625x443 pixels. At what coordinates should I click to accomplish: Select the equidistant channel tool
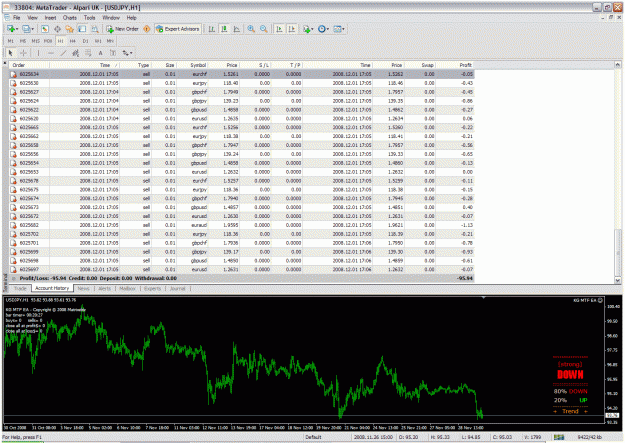click(76, 53)
